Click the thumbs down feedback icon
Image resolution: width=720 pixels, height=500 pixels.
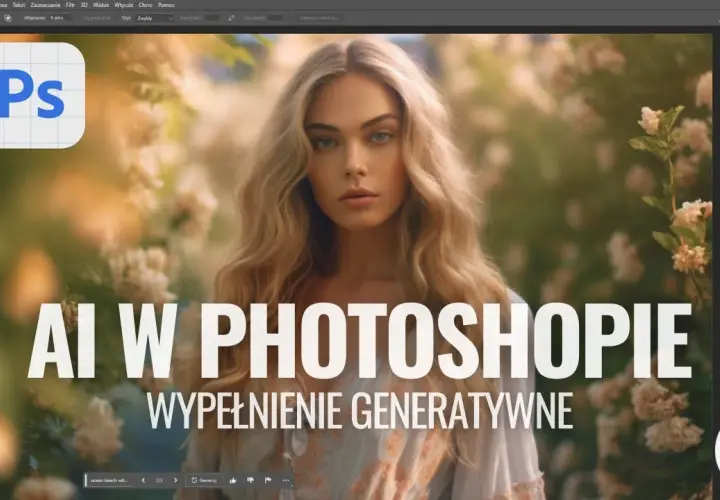[x=250, y=480]
